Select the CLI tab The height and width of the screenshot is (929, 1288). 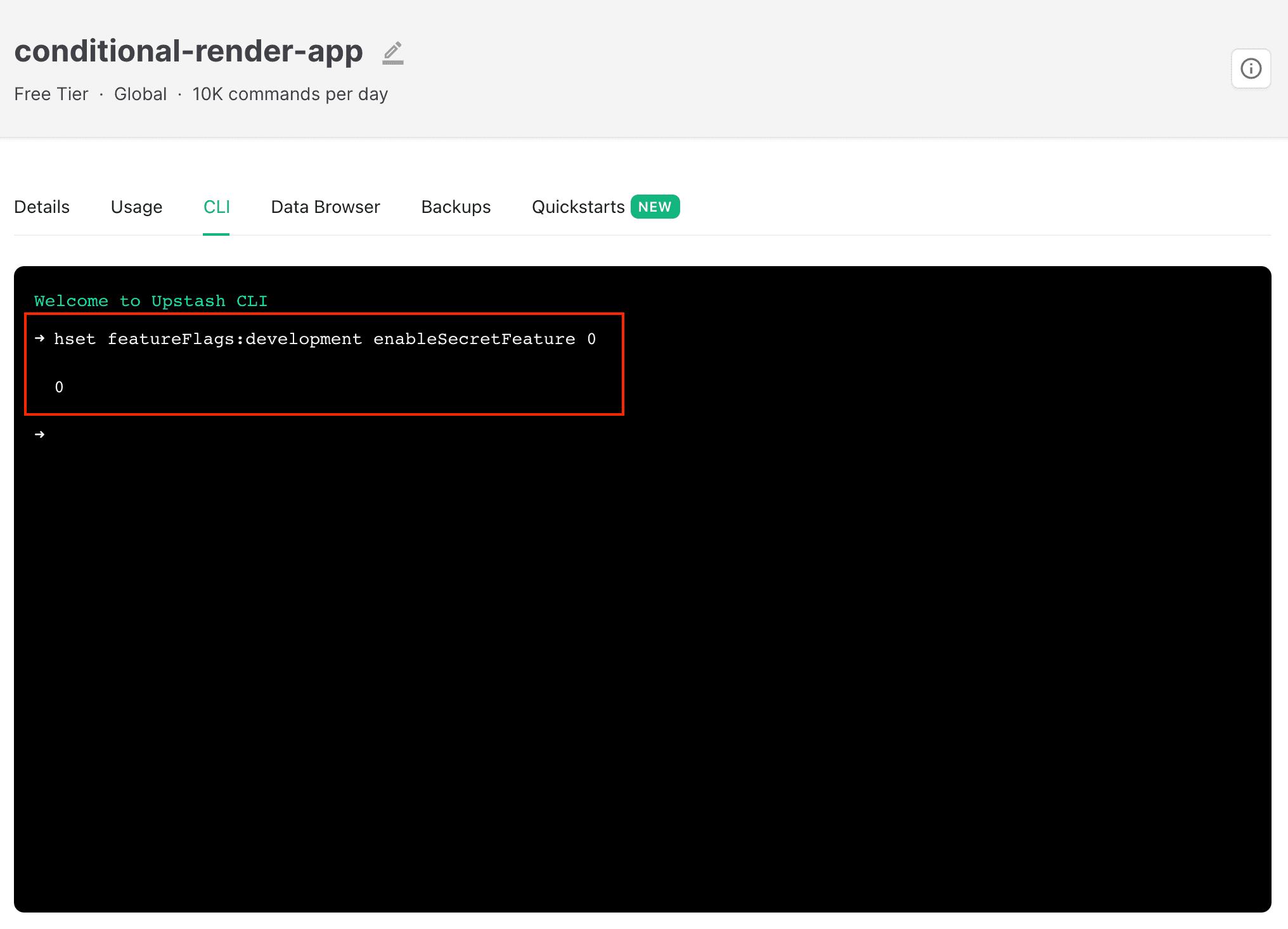(x=216, y=207)
